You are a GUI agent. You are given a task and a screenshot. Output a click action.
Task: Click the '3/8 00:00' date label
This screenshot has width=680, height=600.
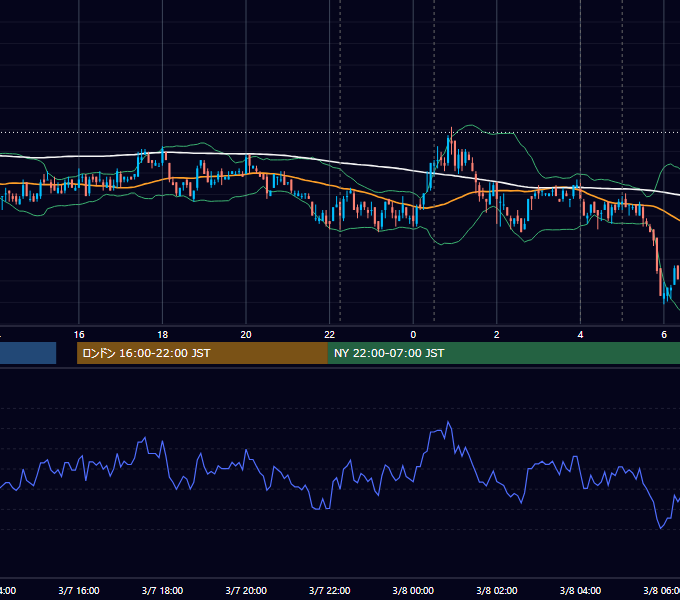tap(413, 591)
